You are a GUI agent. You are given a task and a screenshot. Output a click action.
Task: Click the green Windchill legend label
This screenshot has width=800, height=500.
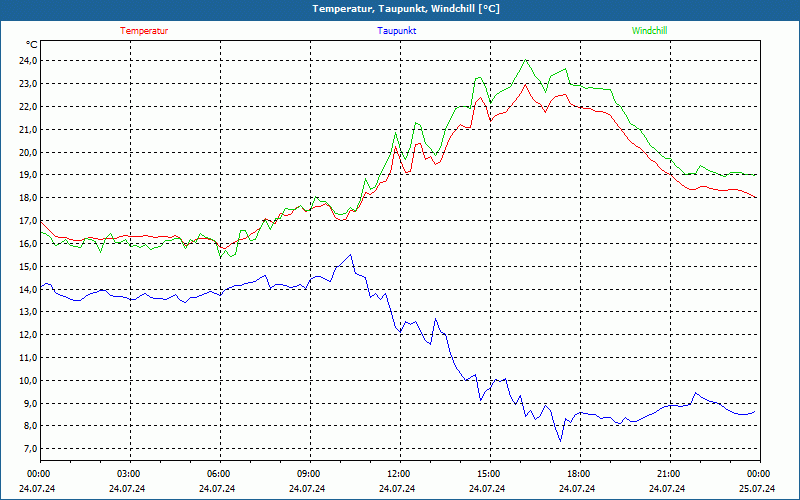[649, 31]
